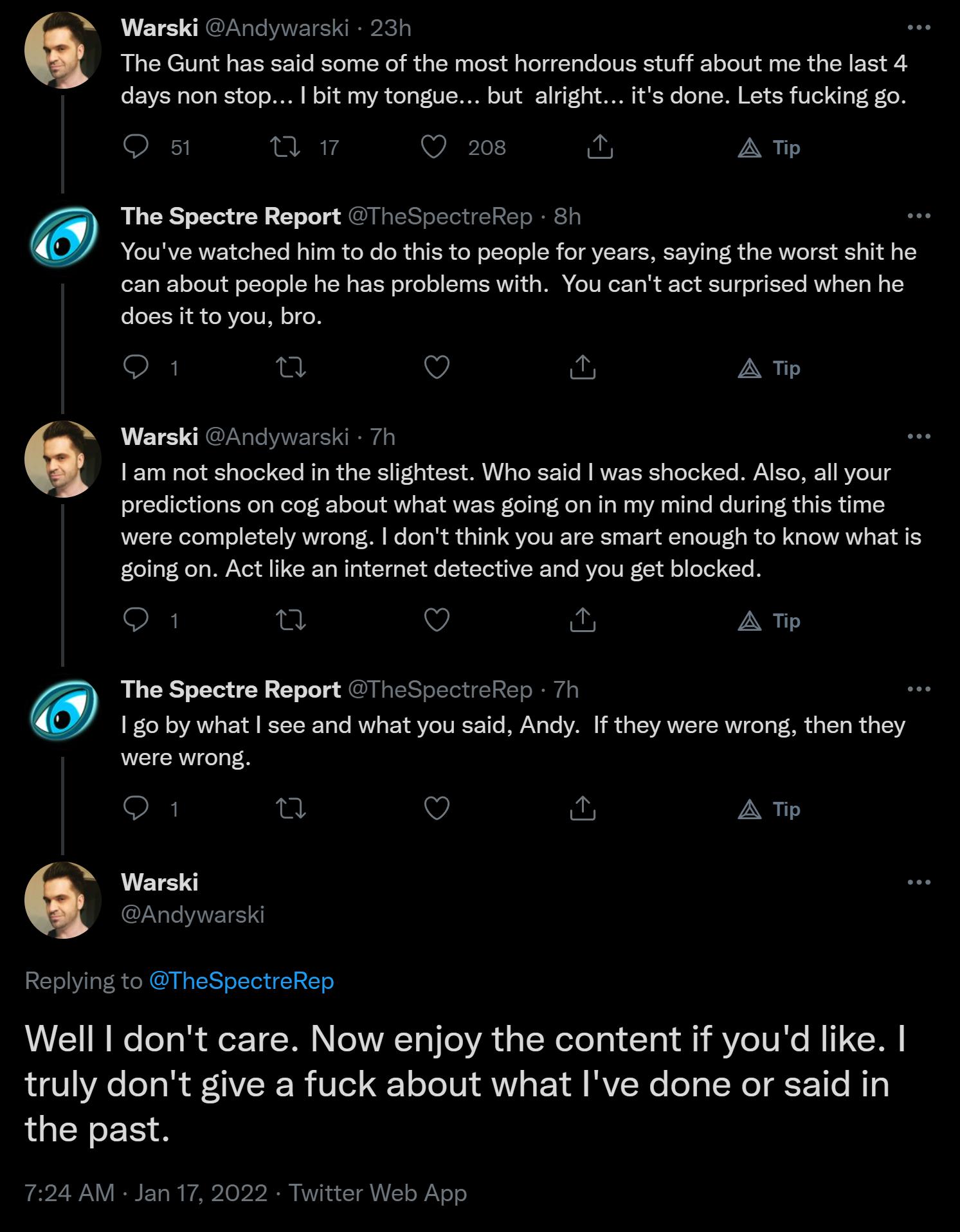This screenshot has width=960, height=1232.
Task: Retweet Warski's tweet with 17 retweets
Action: pos(285,147)
